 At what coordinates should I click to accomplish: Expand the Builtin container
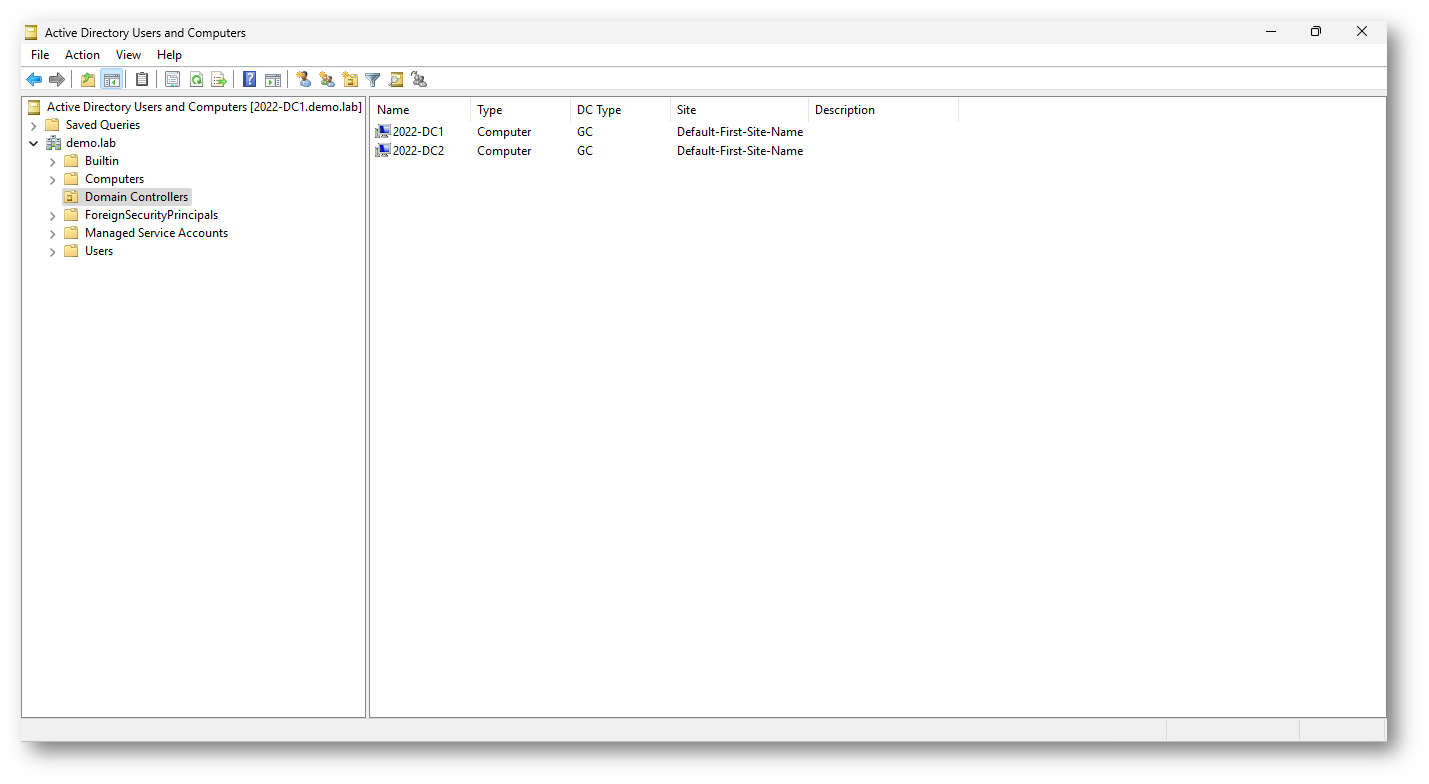pos(52,161)
